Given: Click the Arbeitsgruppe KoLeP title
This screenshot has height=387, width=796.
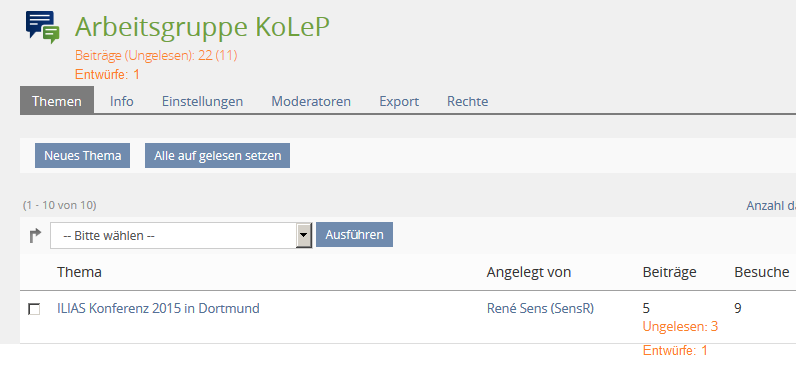Looking at the screenshot, I should [x=202, y=27].
